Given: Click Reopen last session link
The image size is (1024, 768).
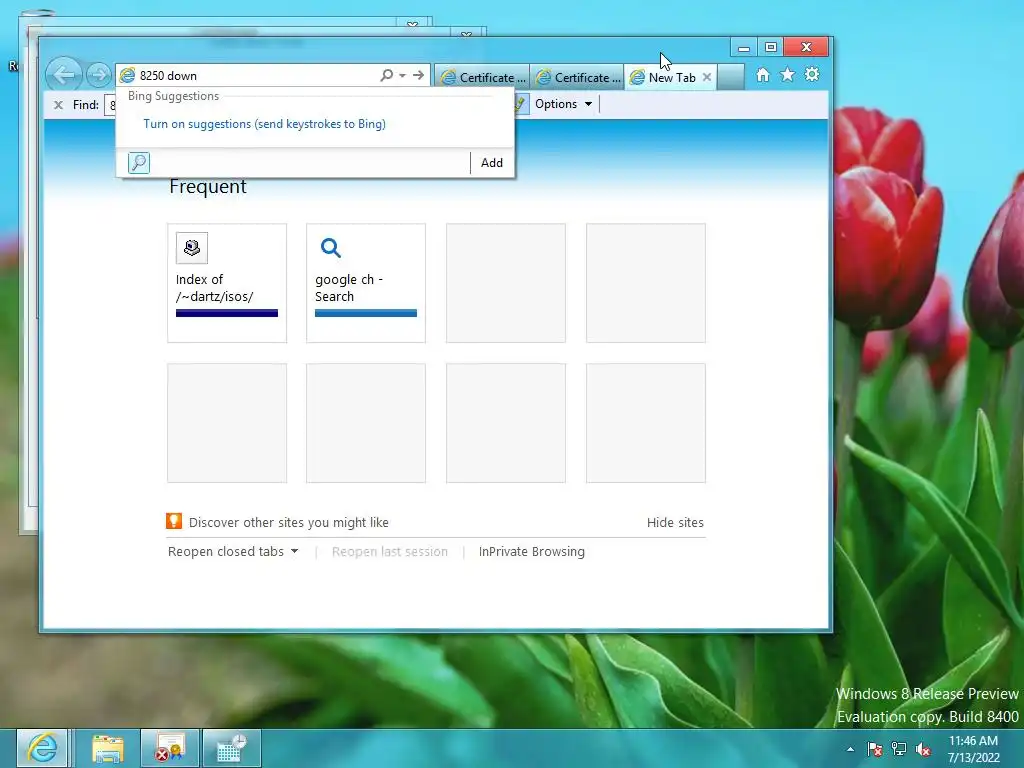Looking at the screenshot, I should pyautogui.click(x=390, y=551).
